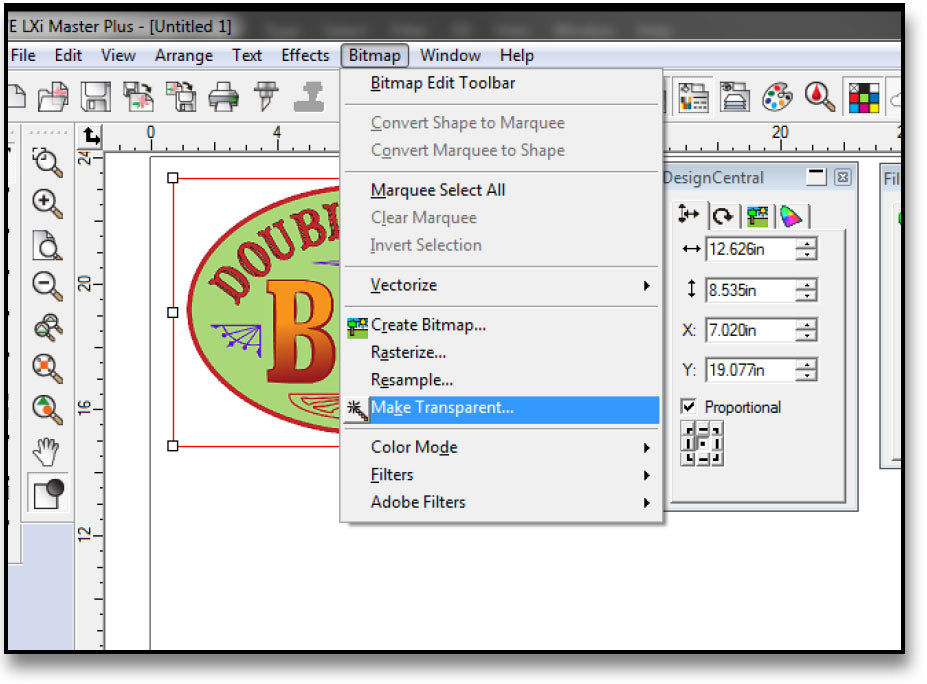This screenshot has width=927, height=684.
Task: Select the Zoom Out tool
Action: coord(47,286)
